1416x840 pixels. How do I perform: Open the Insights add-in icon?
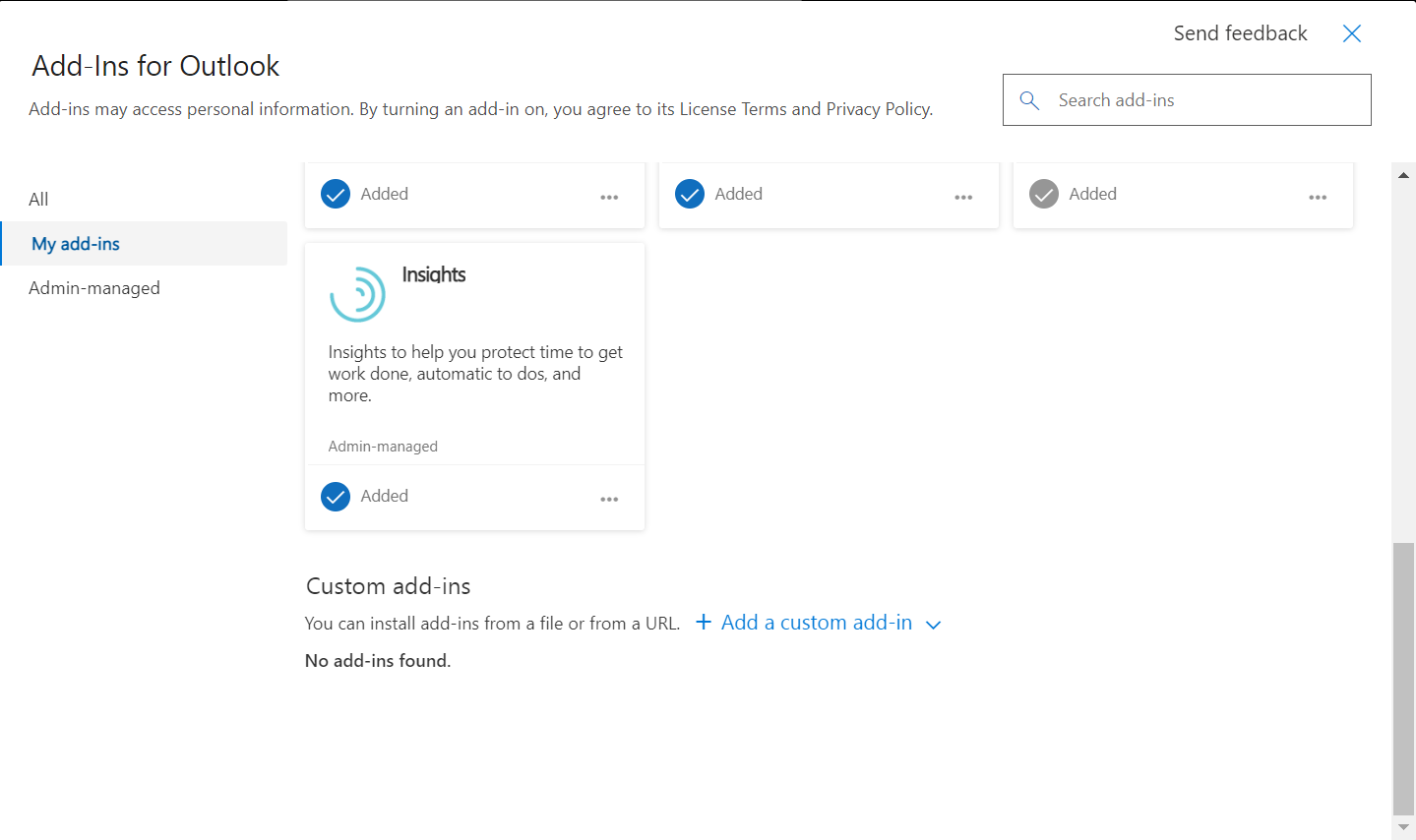pyautogui.click(x=357, y=292)
